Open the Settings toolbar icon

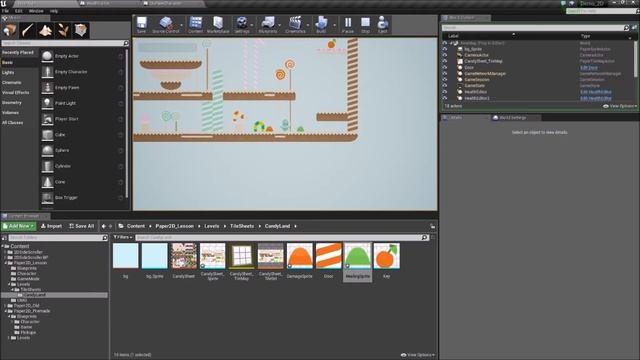coord(242,24)
